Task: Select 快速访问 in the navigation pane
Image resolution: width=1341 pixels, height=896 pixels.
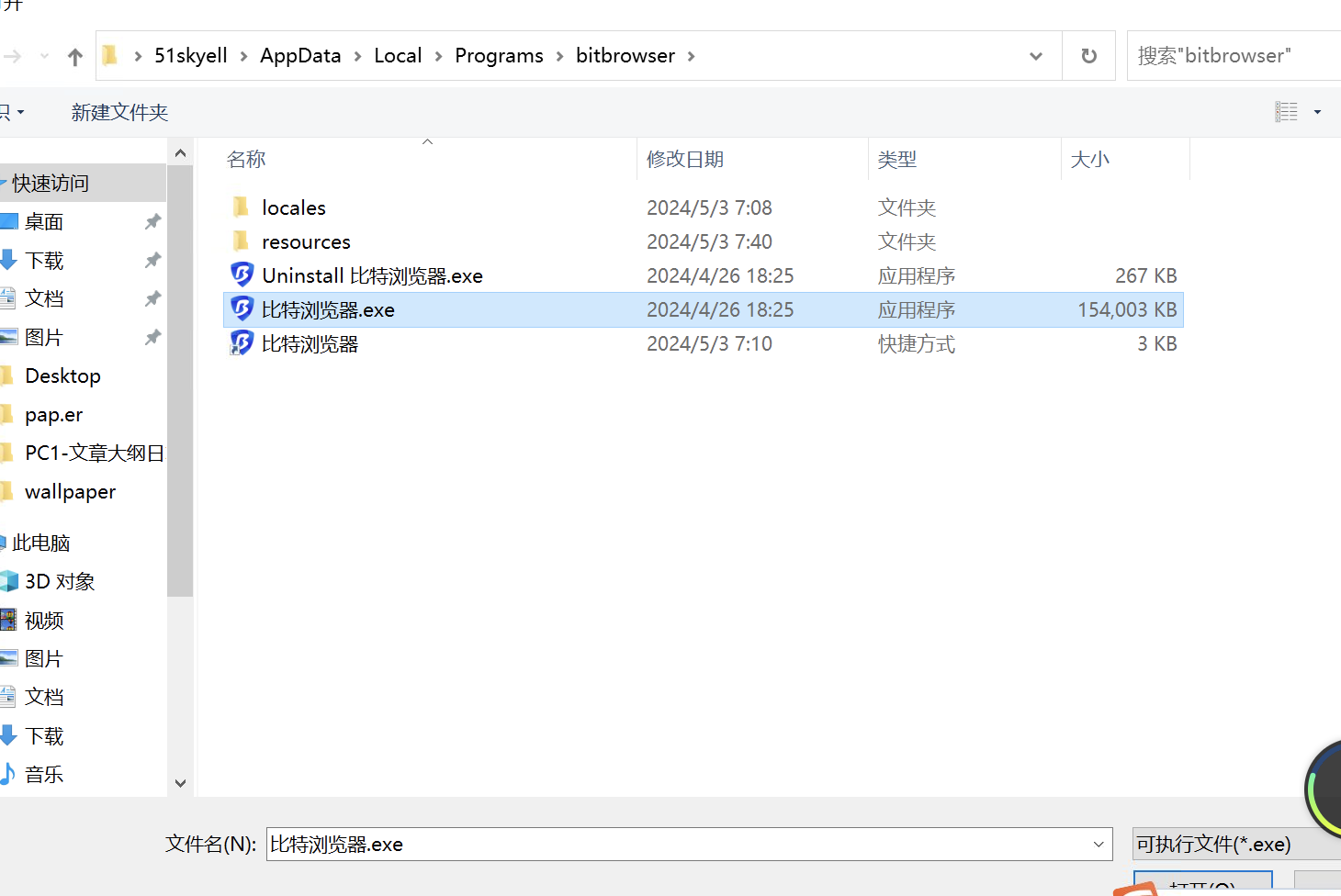Action: tap(51, 184)
